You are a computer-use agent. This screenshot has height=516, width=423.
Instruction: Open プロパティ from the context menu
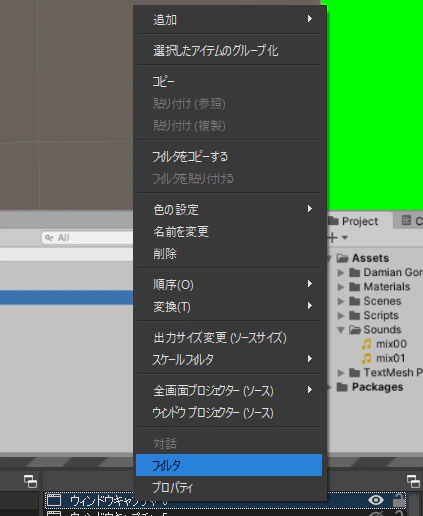click(229, 487)
